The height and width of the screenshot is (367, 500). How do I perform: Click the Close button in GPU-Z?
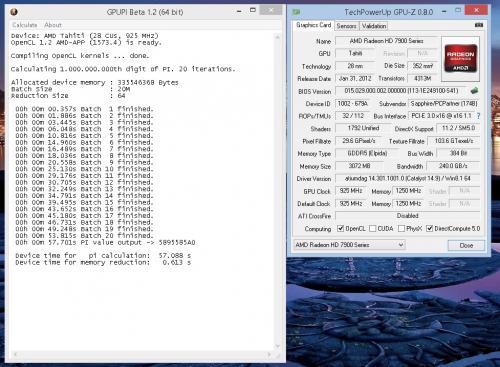click(x=466, y=245)
